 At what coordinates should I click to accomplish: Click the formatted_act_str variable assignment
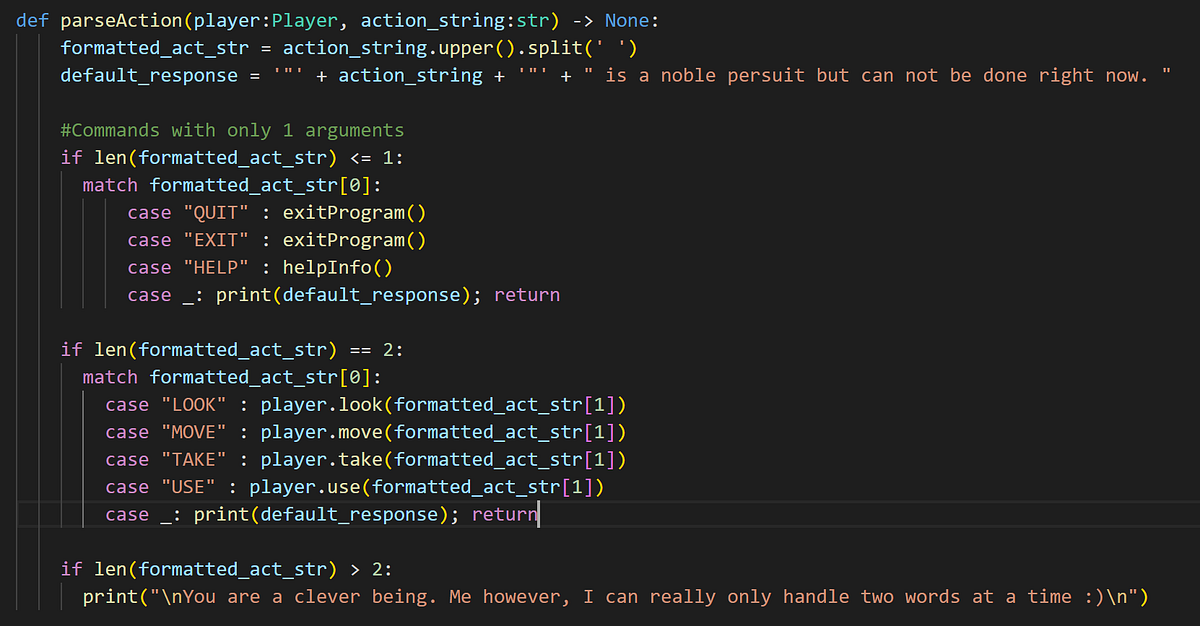[155, 47]
